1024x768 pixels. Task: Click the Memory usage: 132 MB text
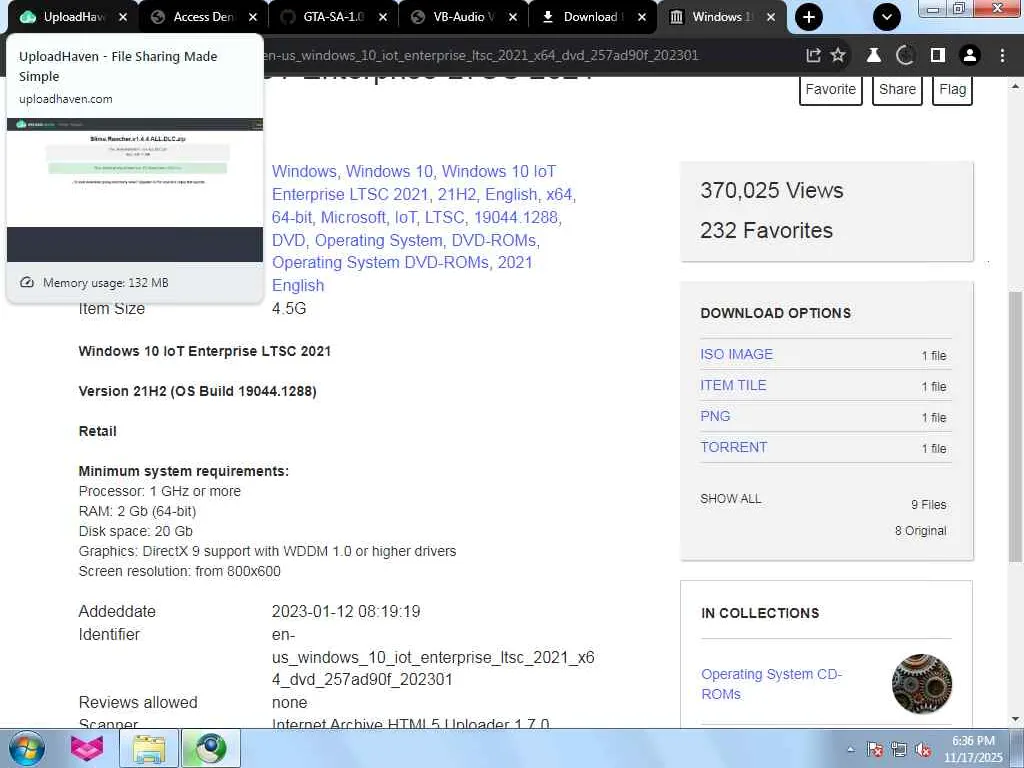tap(106, 283)
